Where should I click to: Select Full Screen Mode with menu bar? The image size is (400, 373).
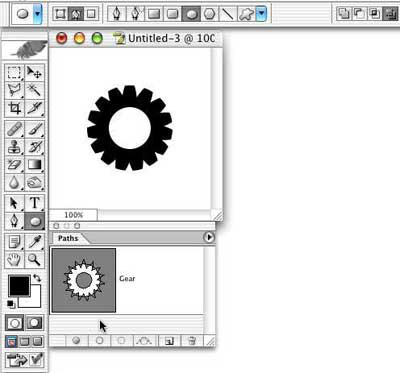point(24,342)
